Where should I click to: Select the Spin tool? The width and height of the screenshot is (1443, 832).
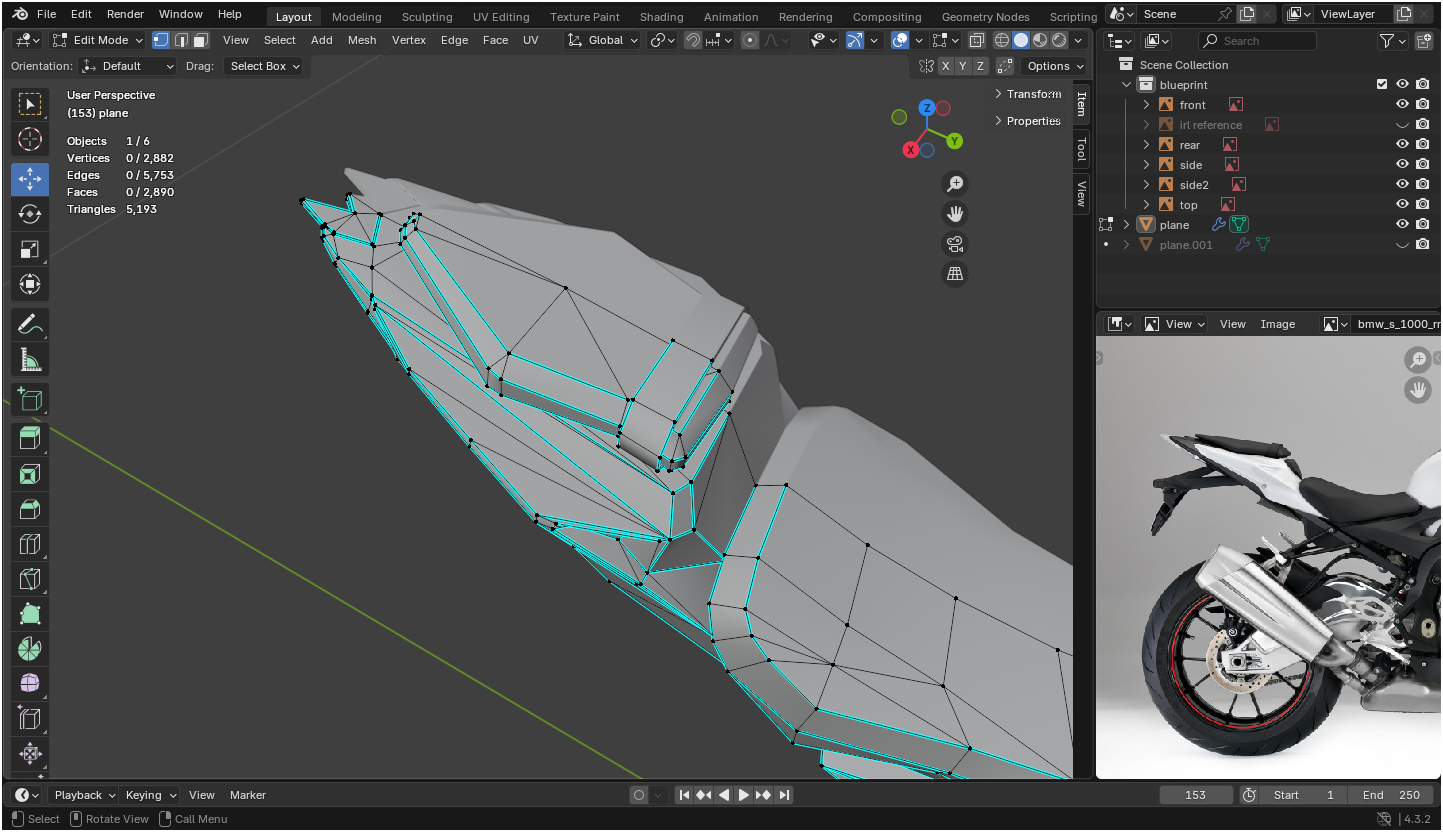30,649
